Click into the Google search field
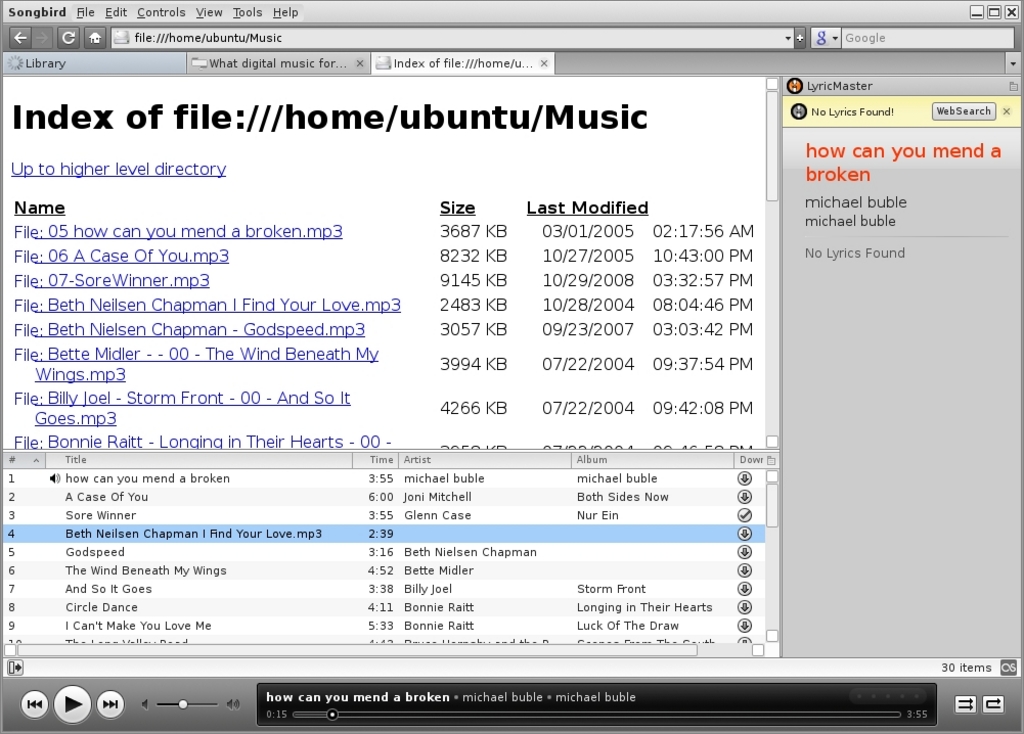The height and width of the screenshot is (734, 1024). [927, 38]
